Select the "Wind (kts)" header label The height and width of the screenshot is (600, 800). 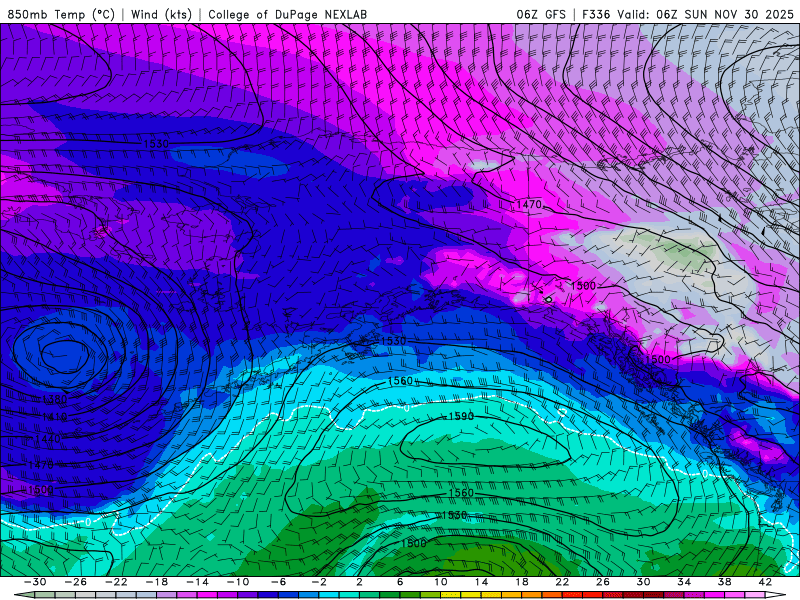point(161,14)
